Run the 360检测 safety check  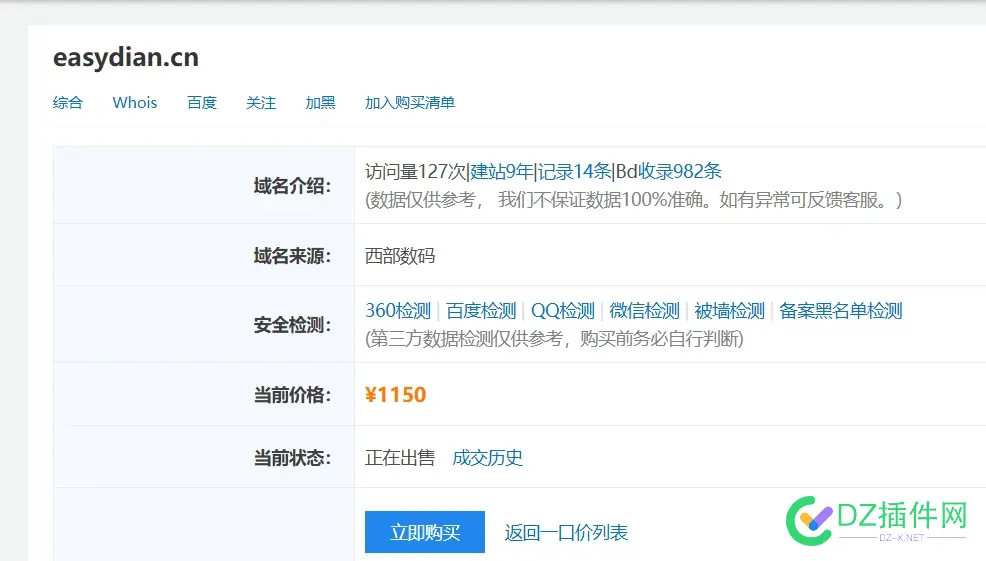click(398, 311)
